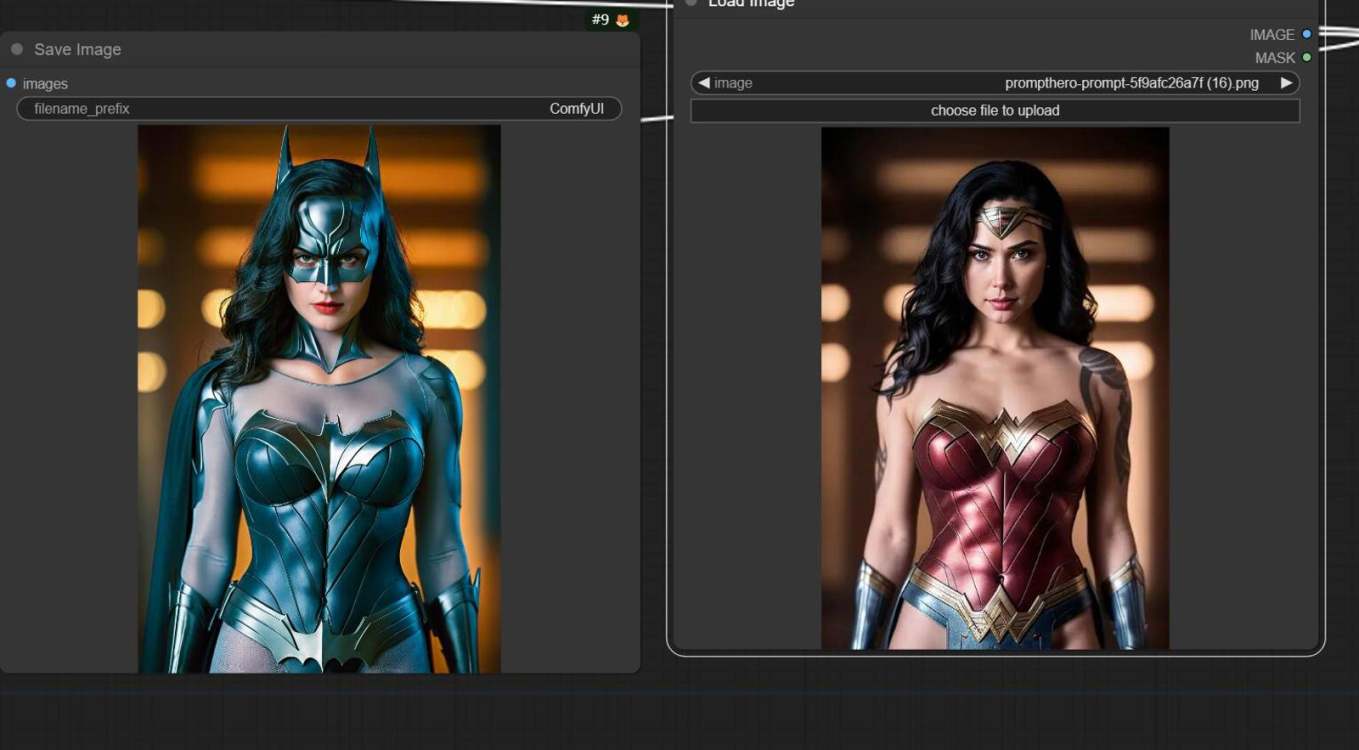The height and width of the screenshot is (750, 1359).
Task: Click the fox icon beside #9 badge
Action: pyautogui.click(x=623, y=20)
